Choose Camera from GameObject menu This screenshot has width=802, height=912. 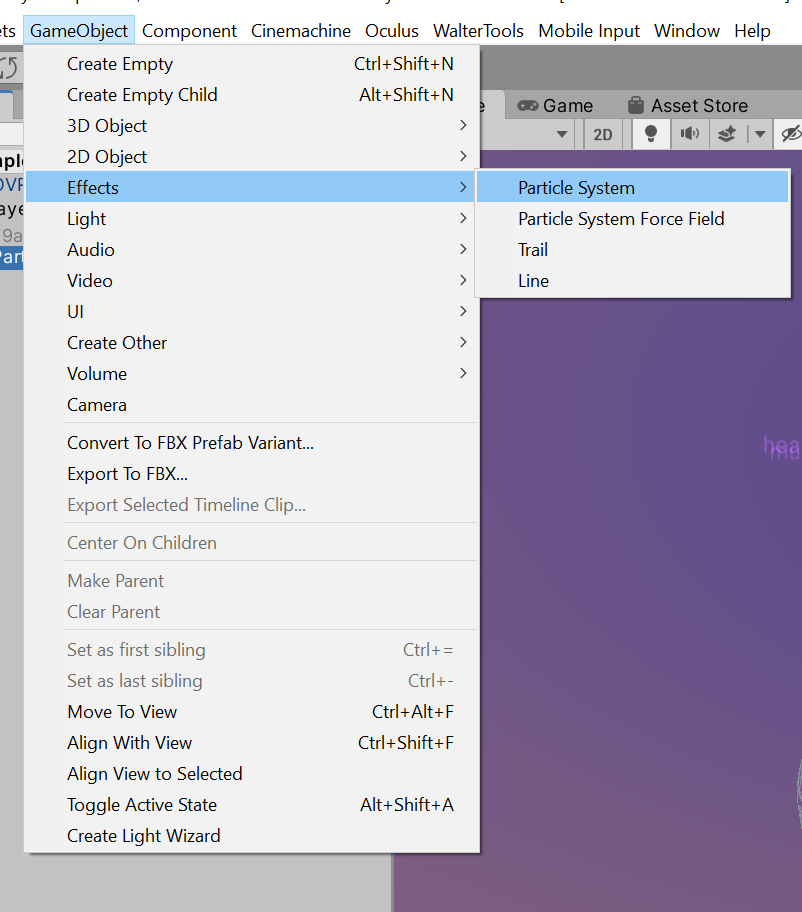click(x=252, y=405)
